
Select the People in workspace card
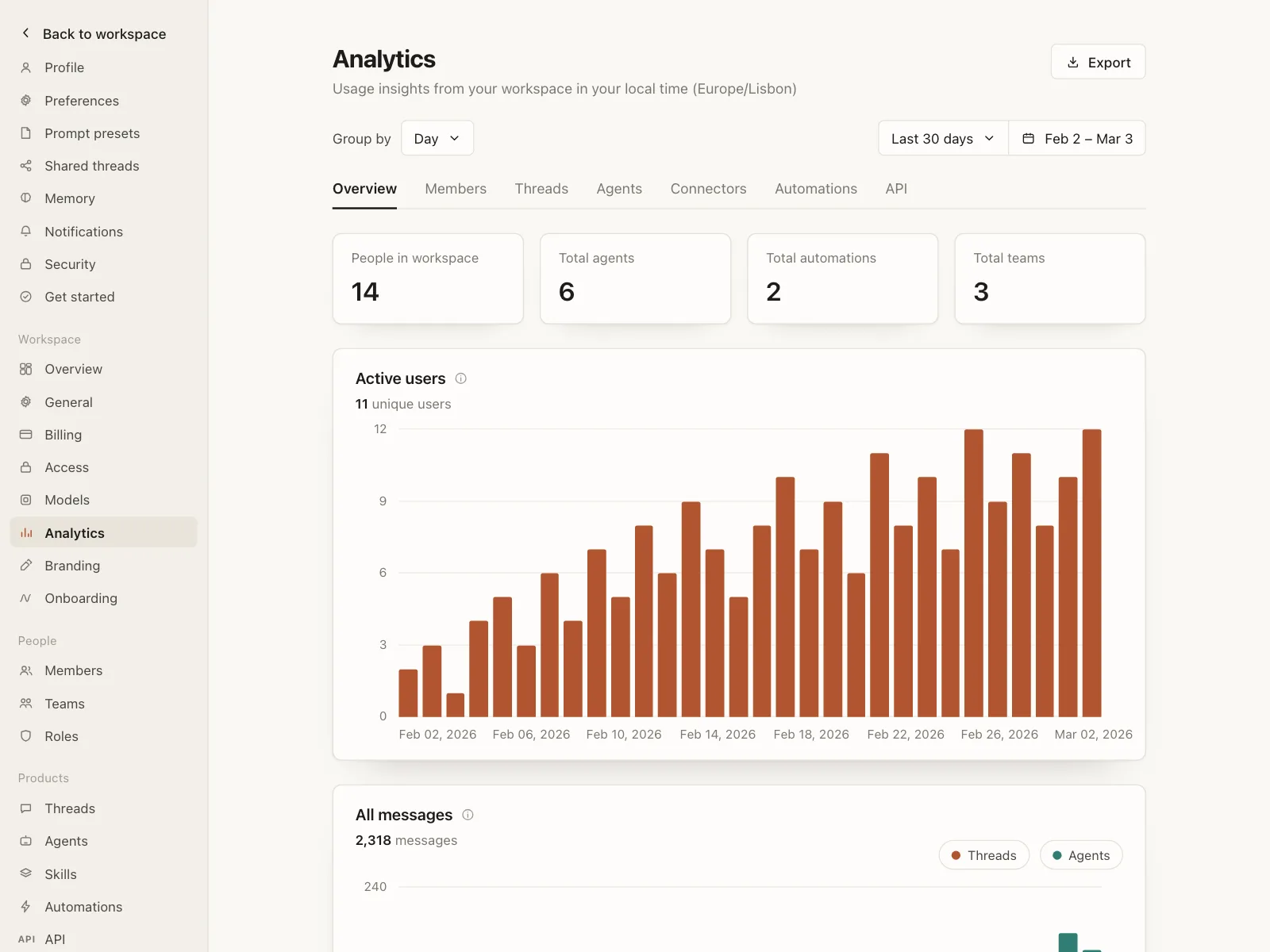click(428, 278)
